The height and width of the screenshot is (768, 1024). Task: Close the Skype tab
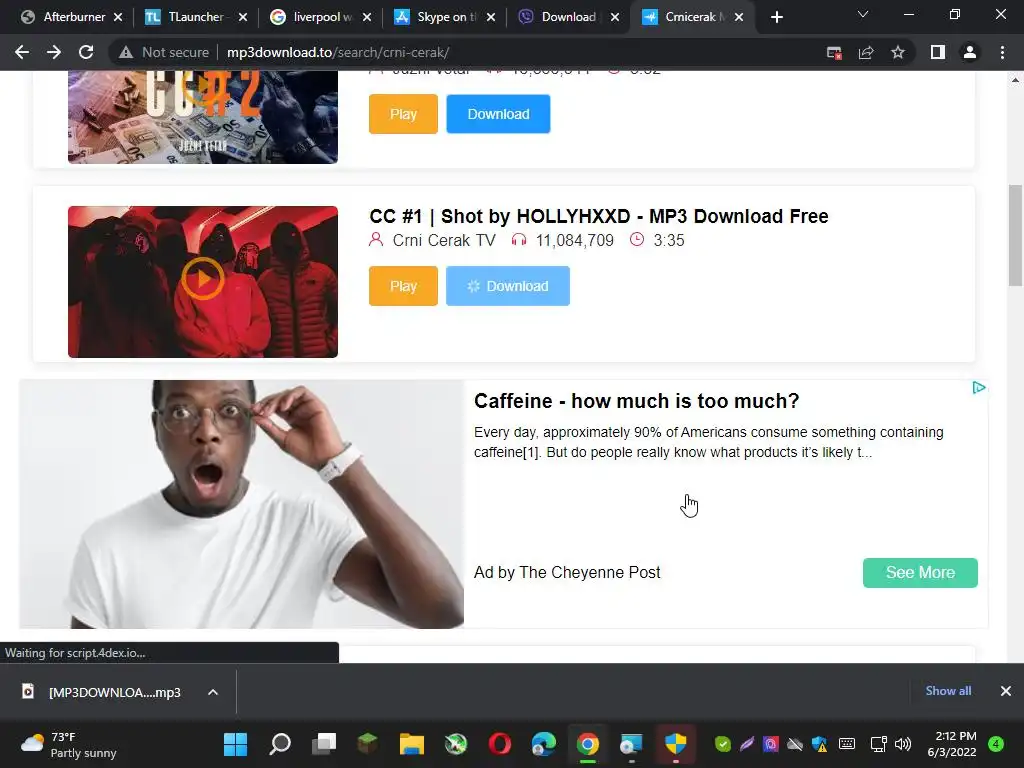491,17
